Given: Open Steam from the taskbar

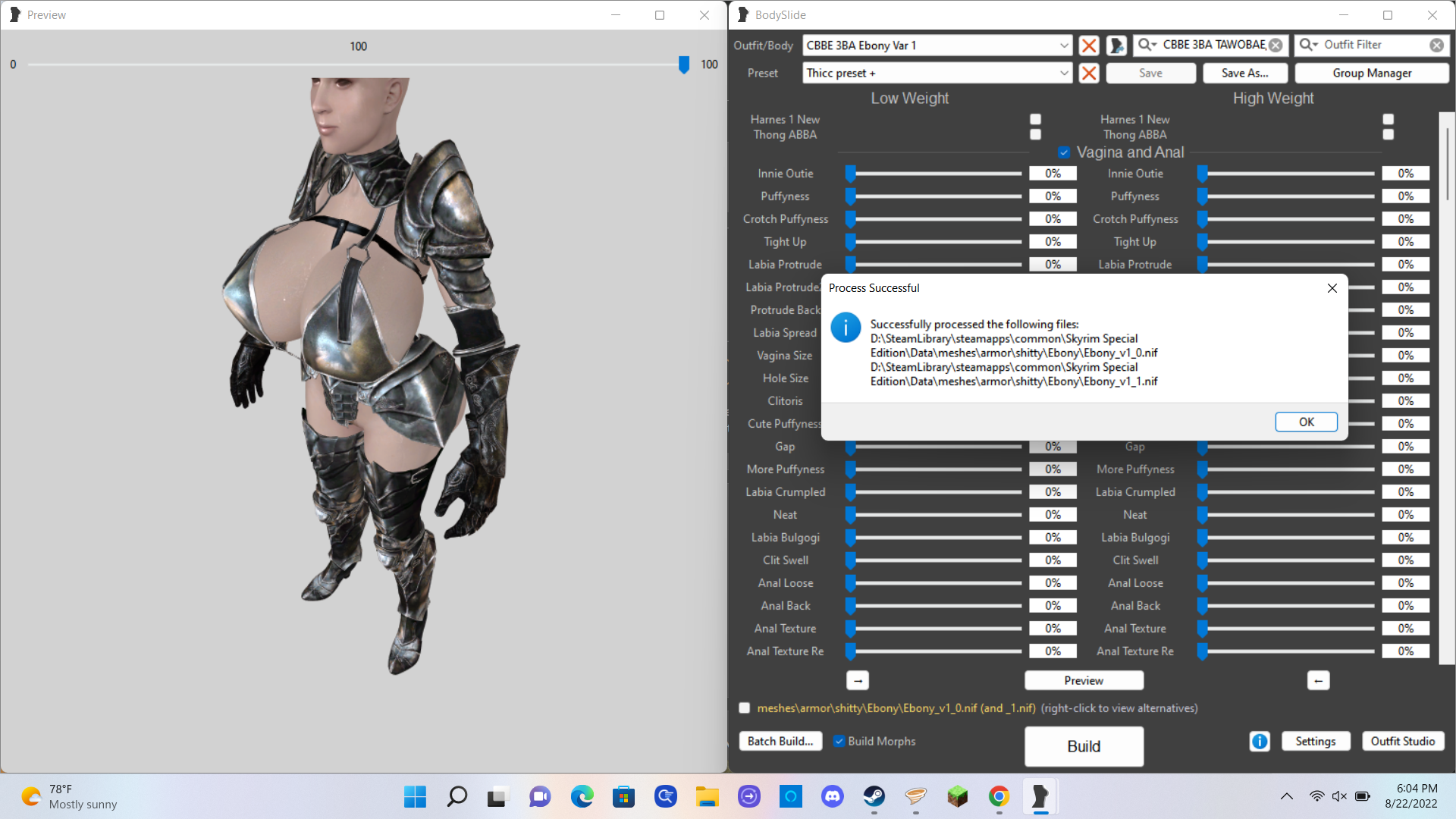Looking at the screenshot, I should (874, 797).
